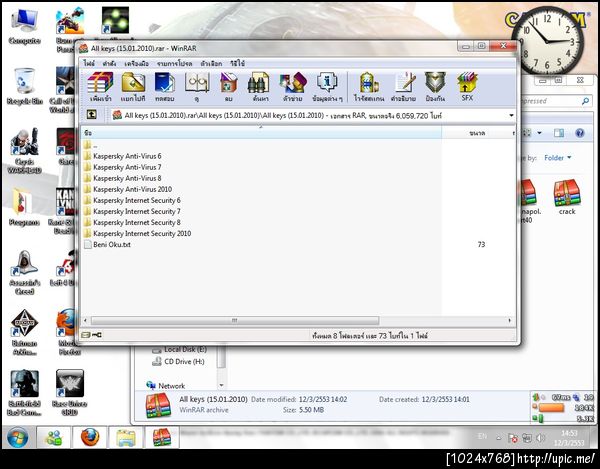Select the Kaspersky Internet Security 8 folder
Screen dimensions: 600x469
point(132,223)
